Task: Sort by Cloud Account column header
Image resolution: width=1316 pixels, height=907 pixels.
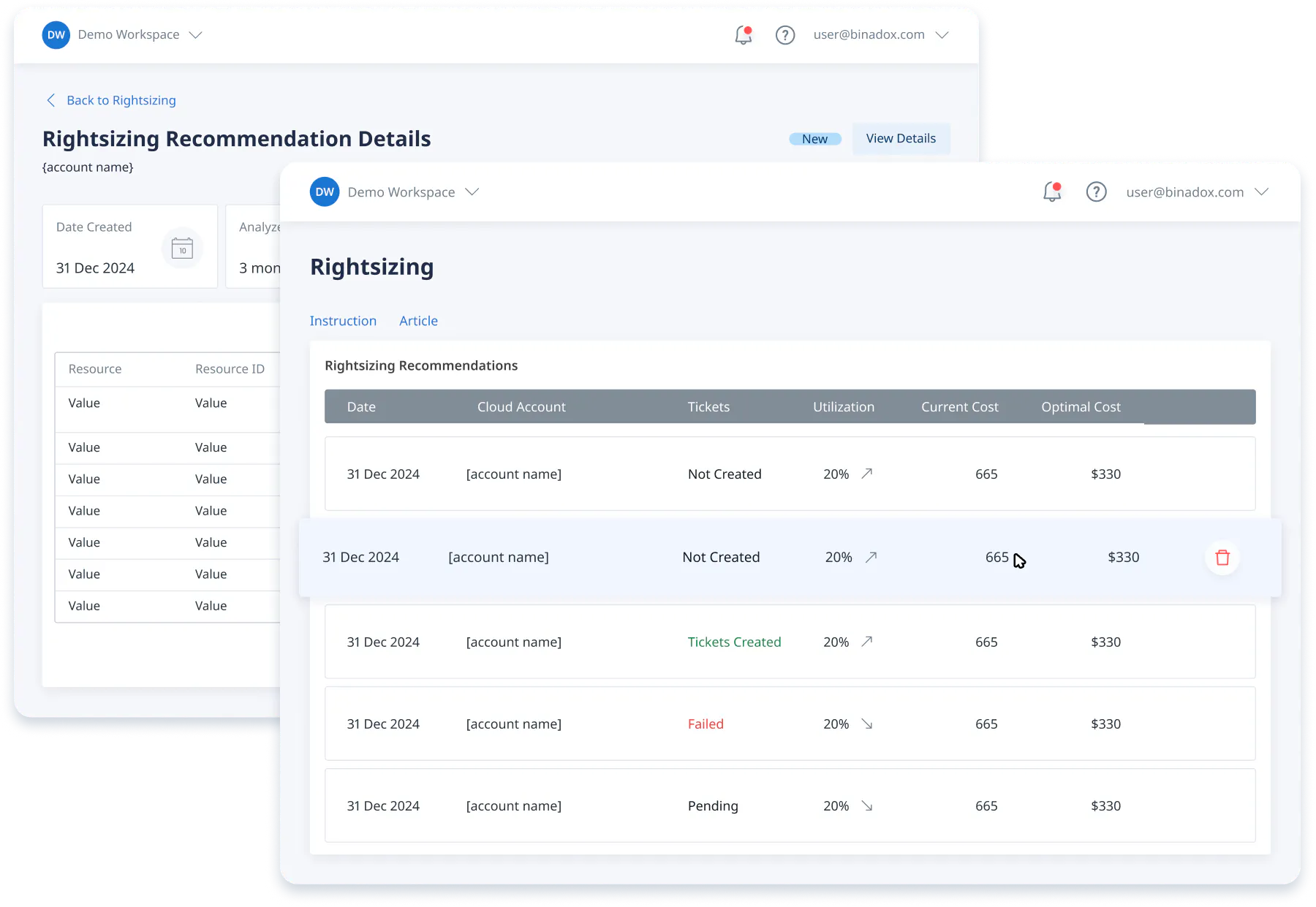Action: pyautogui.click(x=521, y=407)
